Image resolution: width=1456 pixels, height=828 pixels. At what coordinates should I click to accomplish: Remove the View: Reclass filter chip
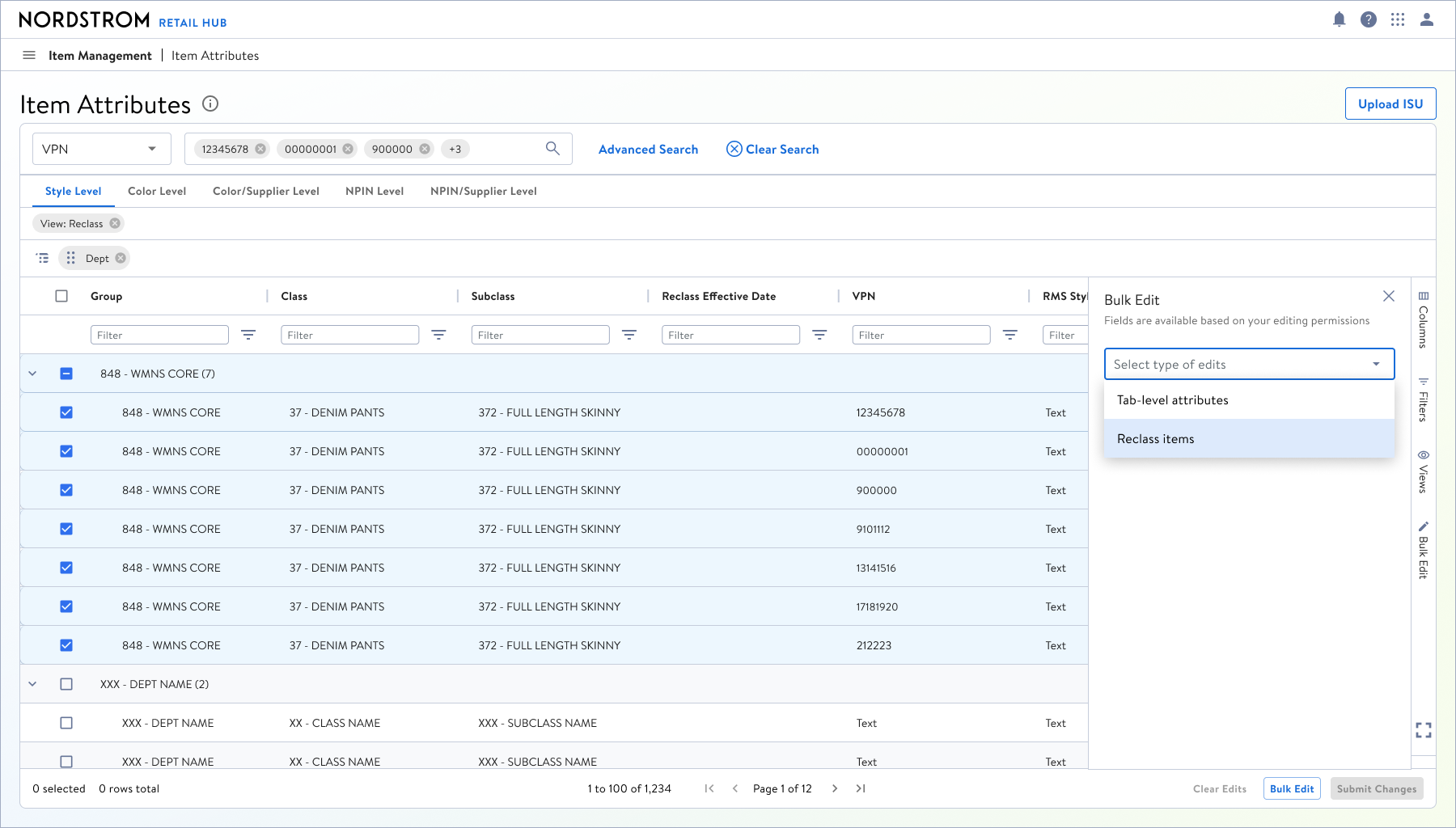click(115, 223)
